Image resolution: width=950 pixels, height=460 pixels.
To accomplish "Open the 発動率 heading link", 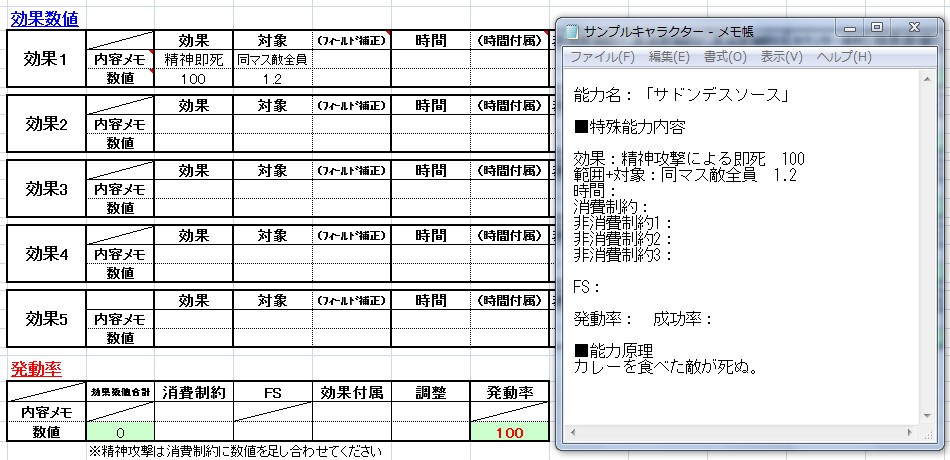I will (36, 368).
